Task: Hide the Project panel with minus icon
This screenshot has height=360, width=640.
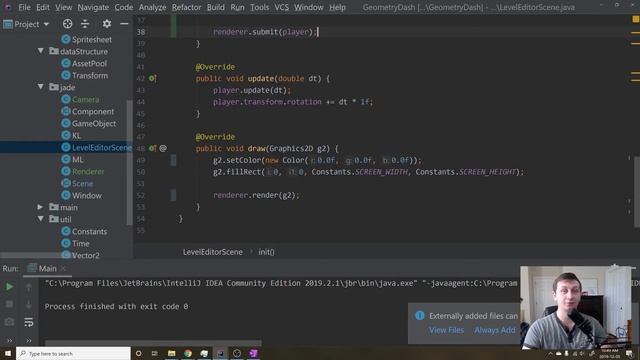Action: [x=124, y=24]
